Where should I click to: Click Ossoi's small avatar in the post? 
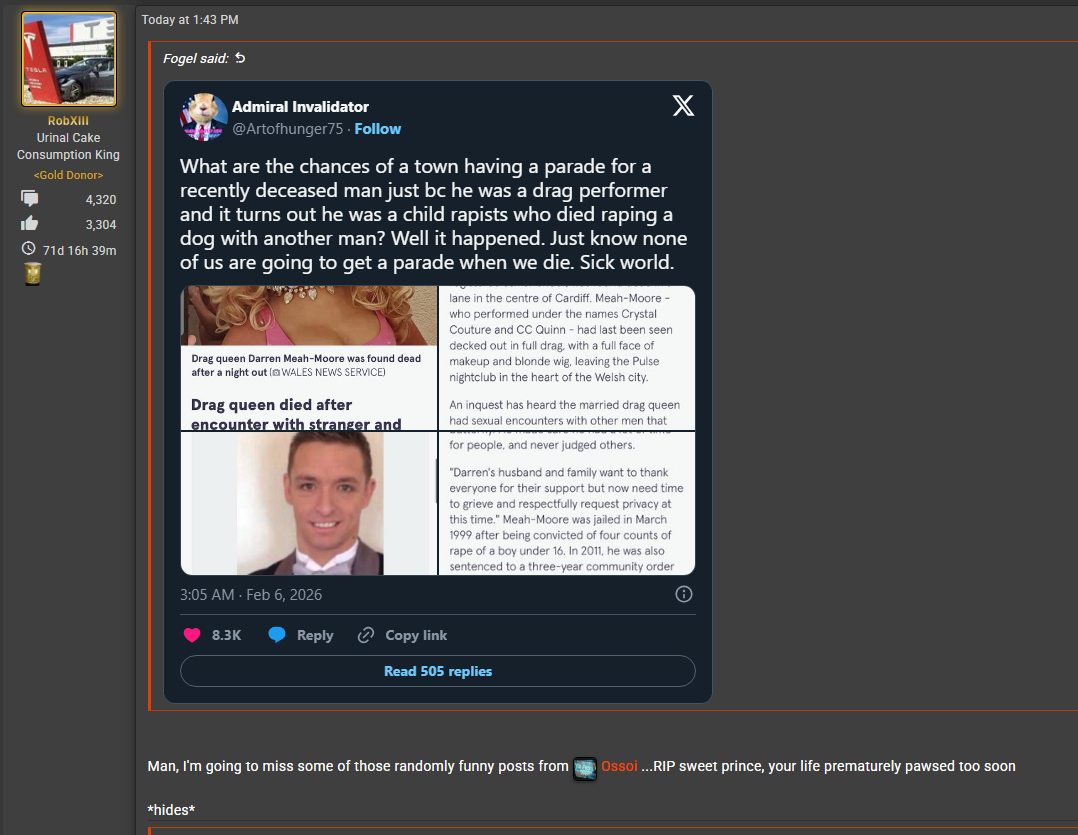pyautogui.click(x=585, y=768)
